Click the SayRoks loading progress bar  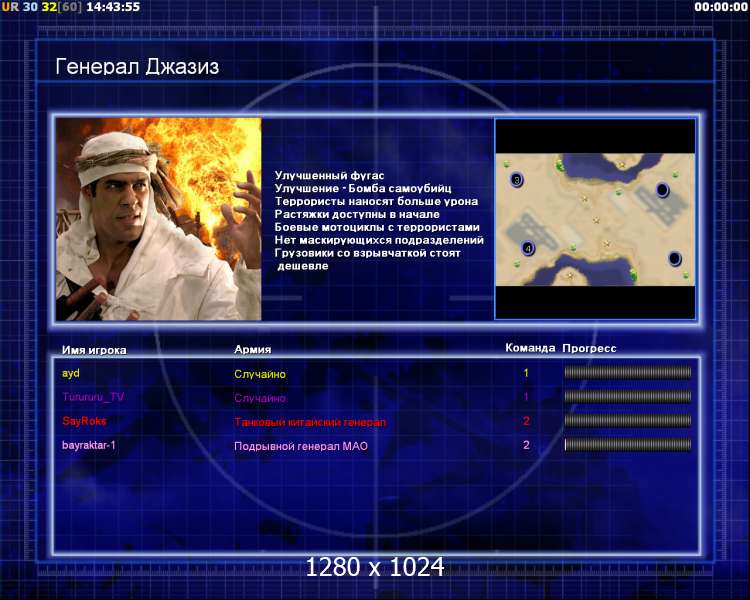coord(628,421)
